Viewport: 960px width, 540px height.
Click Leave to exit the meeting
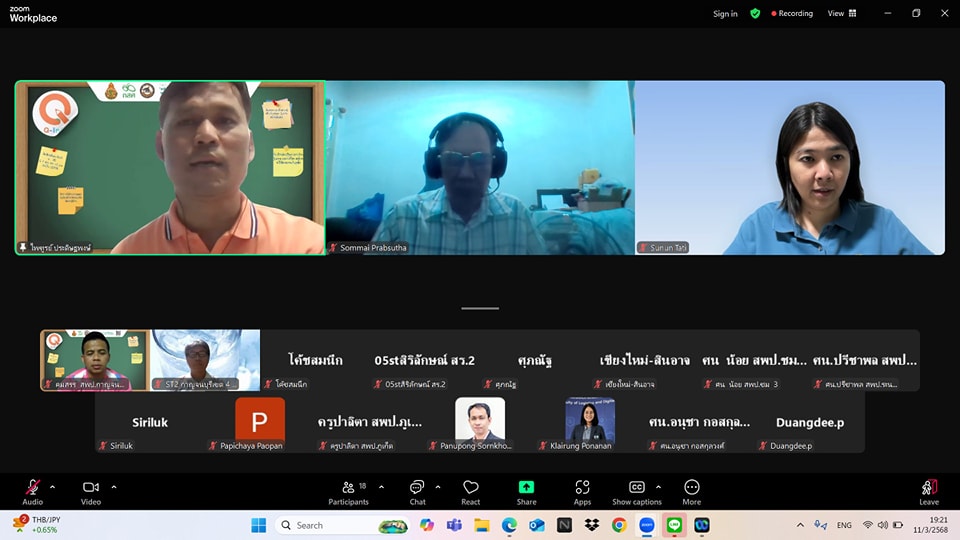pyautogui.click(x=928, y=490)
